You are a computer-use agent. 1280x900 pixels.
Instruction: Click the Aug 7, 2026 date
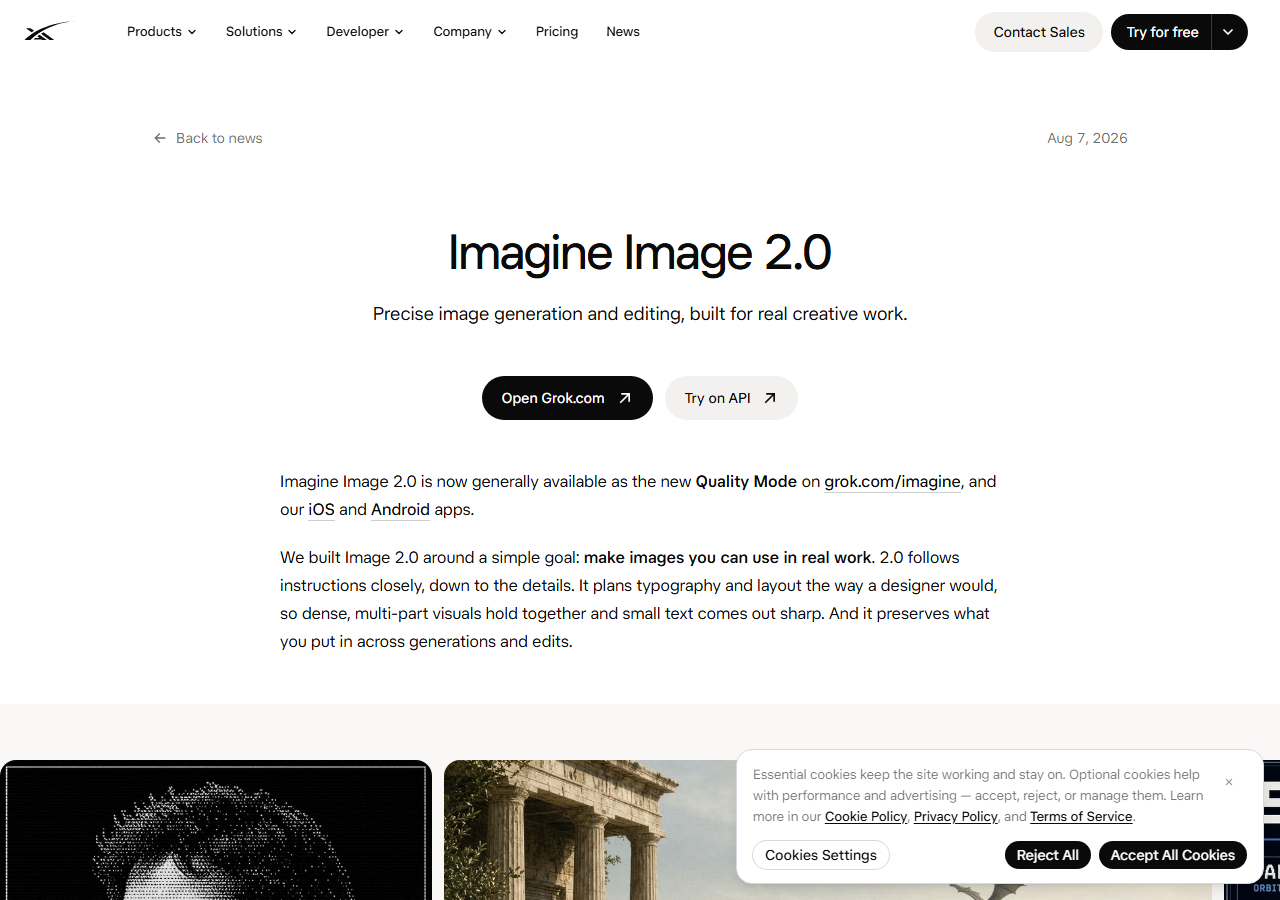tap(1087, 138)
